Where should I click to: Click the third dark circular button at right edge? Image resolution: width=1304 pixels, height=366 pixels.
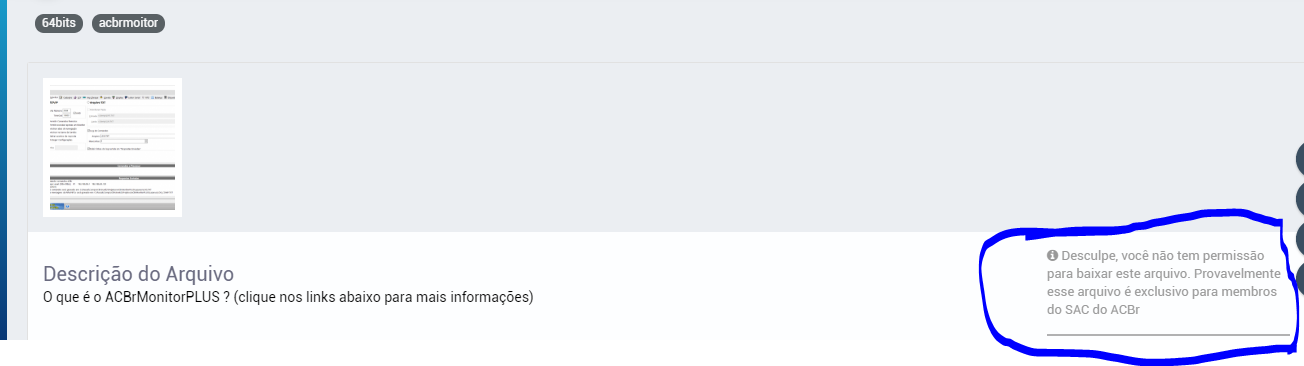coord(1299,238)
